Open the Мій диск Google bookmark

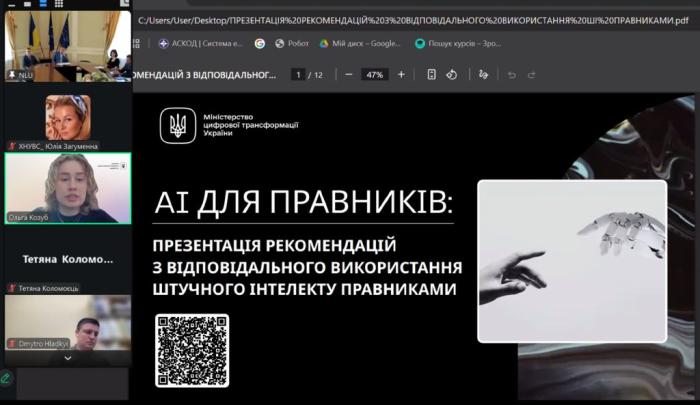[x=360, y=44]
